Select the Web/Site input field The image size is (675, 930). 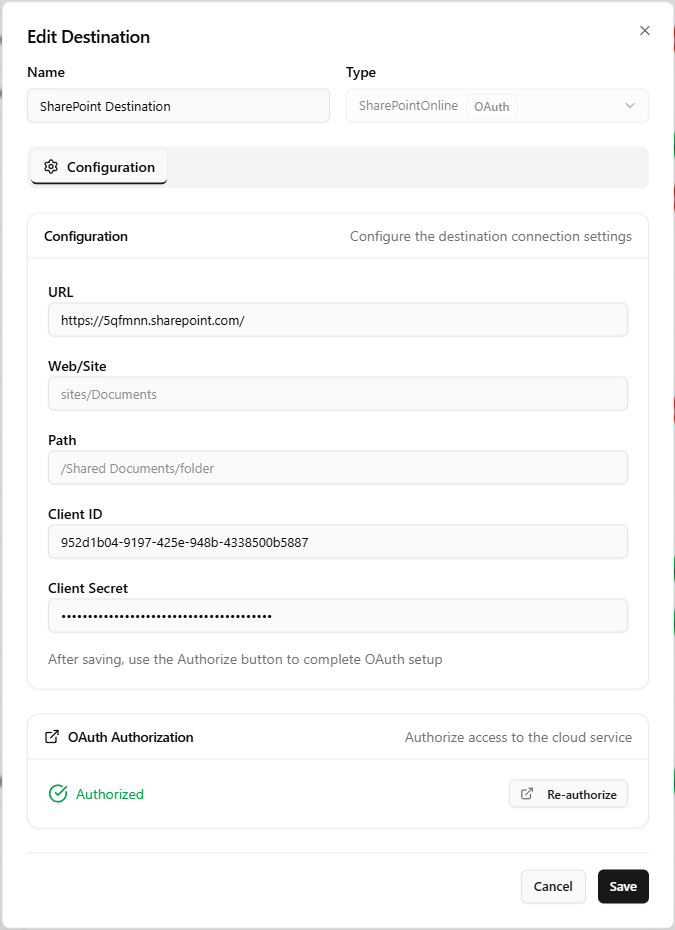338,394
